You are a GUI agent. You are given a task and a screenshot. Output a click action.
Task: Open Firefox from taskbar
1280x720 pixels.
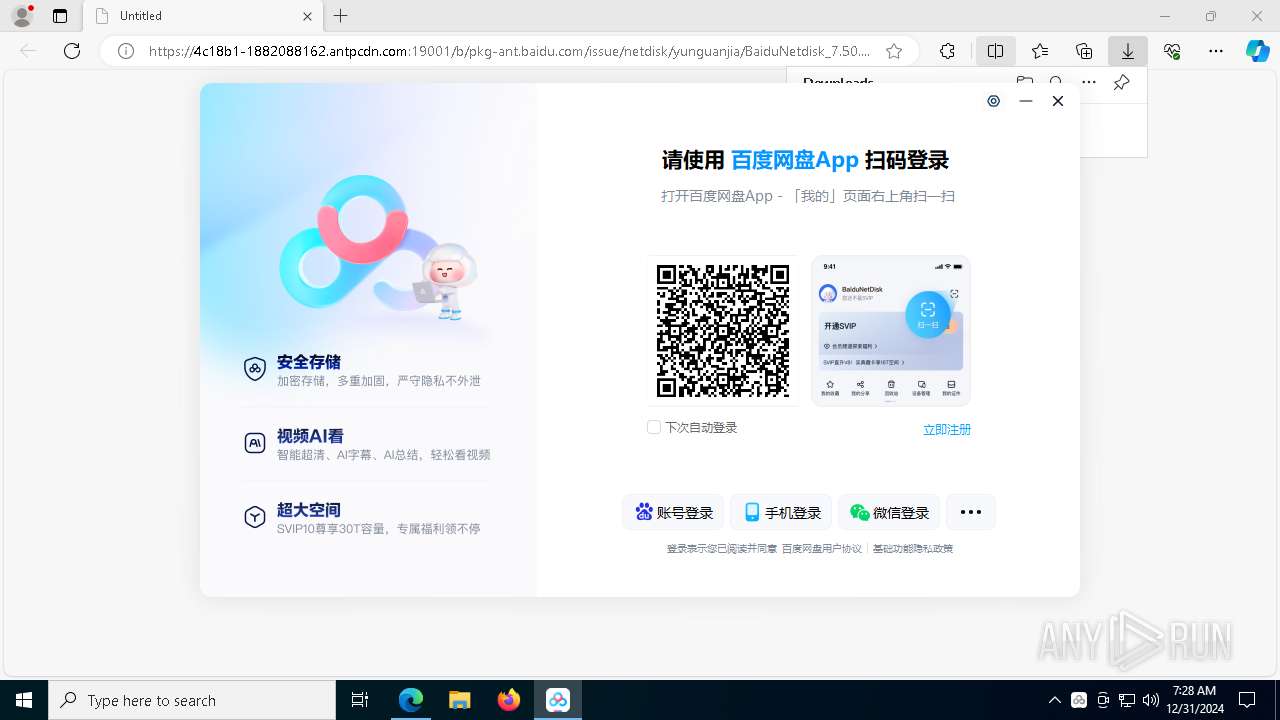(509, 700)
